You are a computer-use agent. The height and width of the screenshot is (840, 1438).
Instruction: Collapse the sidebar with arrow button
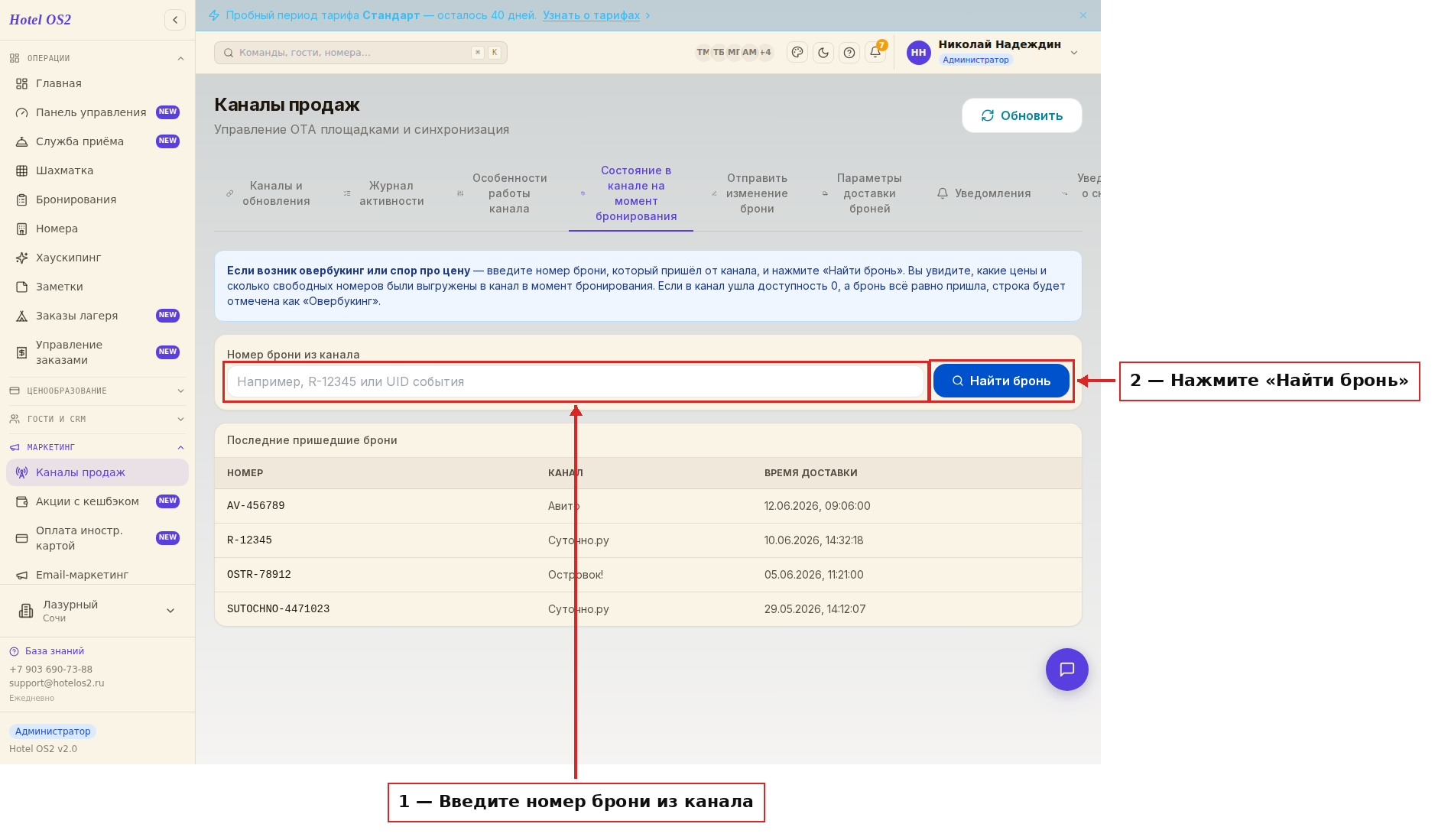coord(175,20)
